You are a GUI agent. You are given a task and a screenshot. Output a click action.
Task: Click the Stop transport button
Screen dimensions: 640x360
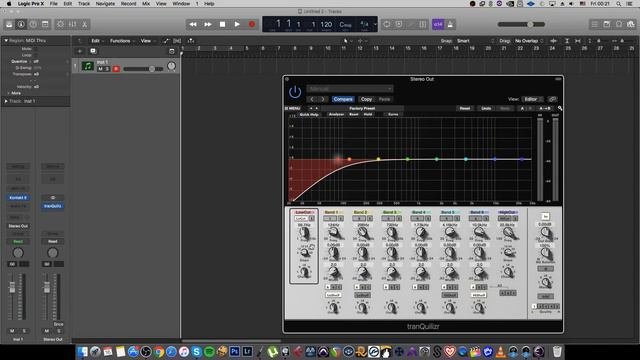222,24
